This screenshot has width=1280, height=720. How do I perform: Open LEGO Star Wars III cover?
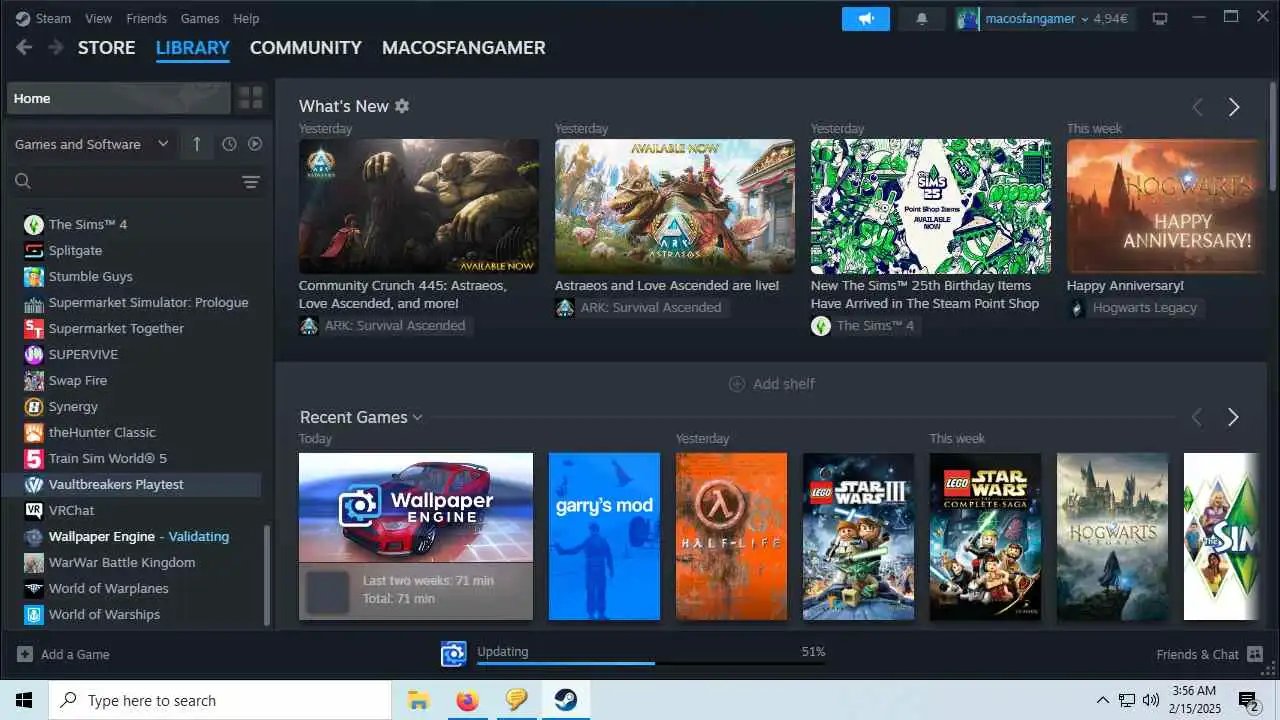[x=858, y=536]
